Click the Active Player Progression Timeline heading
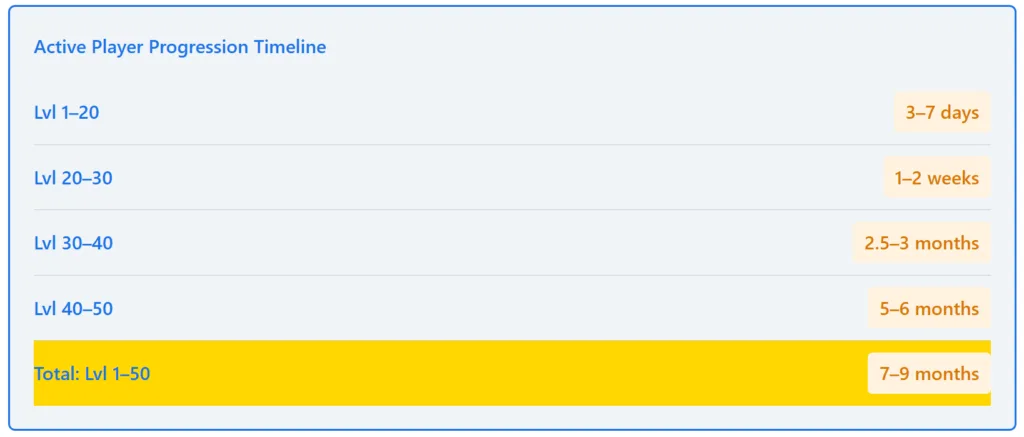 point(180,47)
